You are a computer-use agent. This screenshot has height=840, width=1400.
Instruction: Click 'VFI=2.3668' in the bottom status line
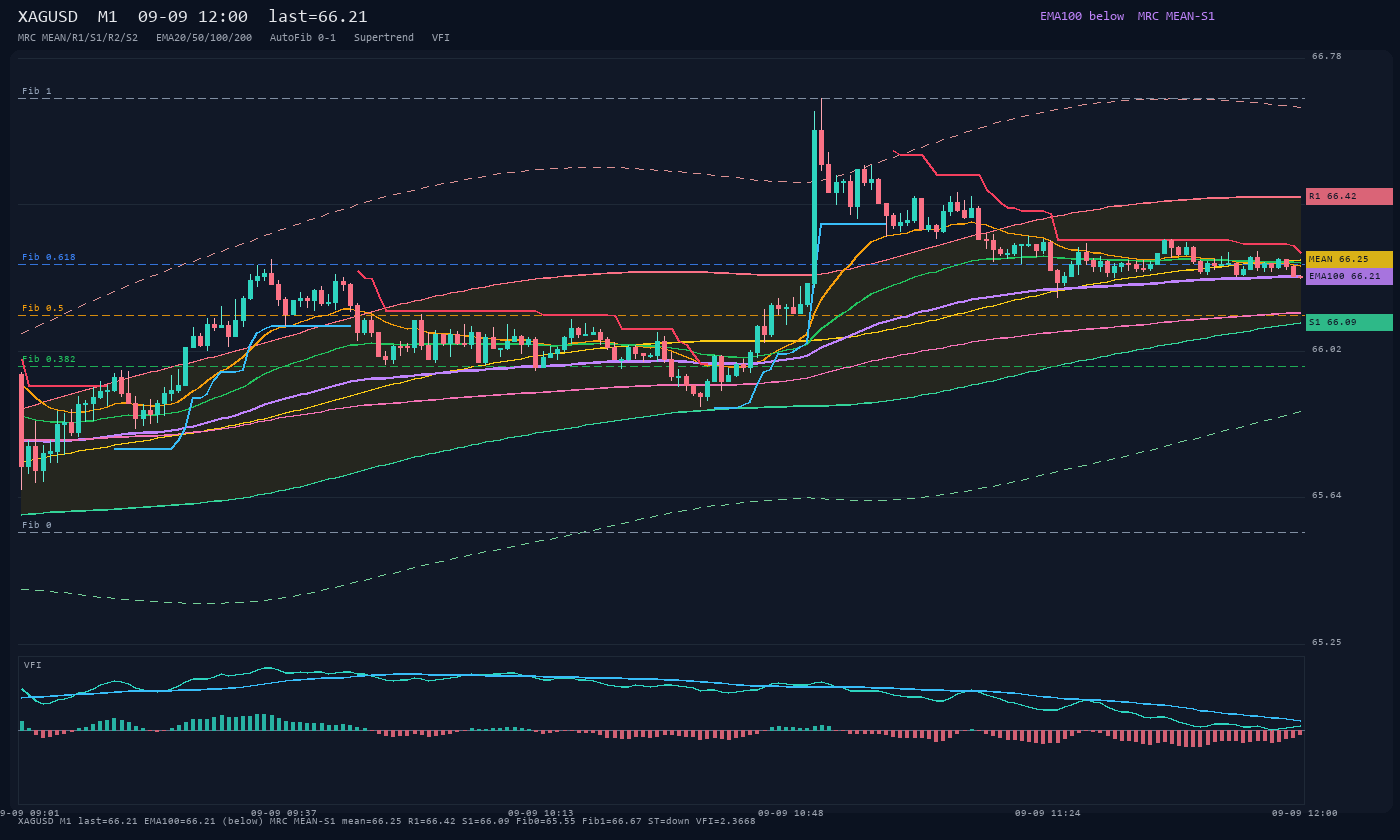click(x=726, y=821)
